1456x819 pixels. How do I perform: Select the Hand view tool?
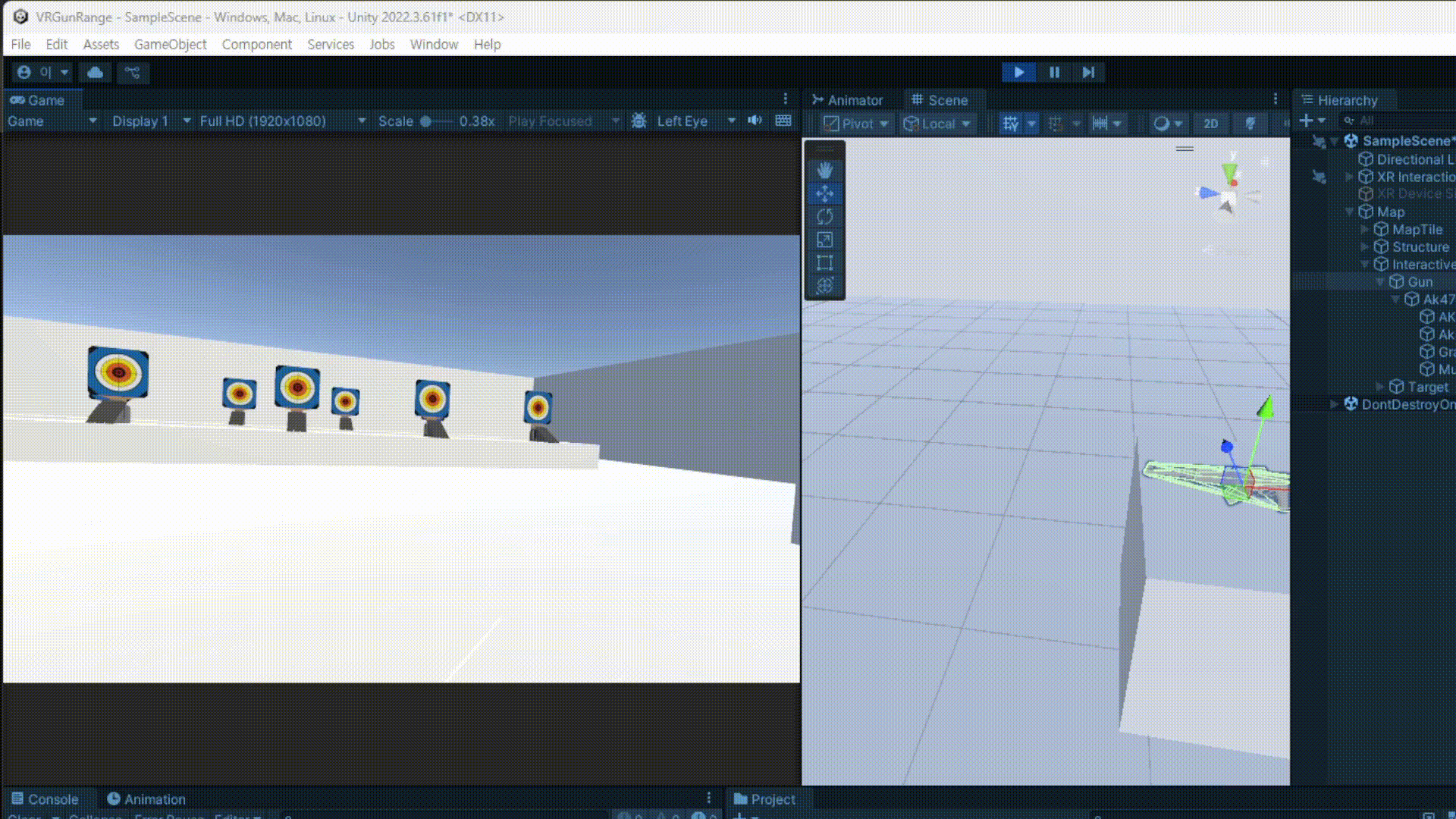click(824, 171)
